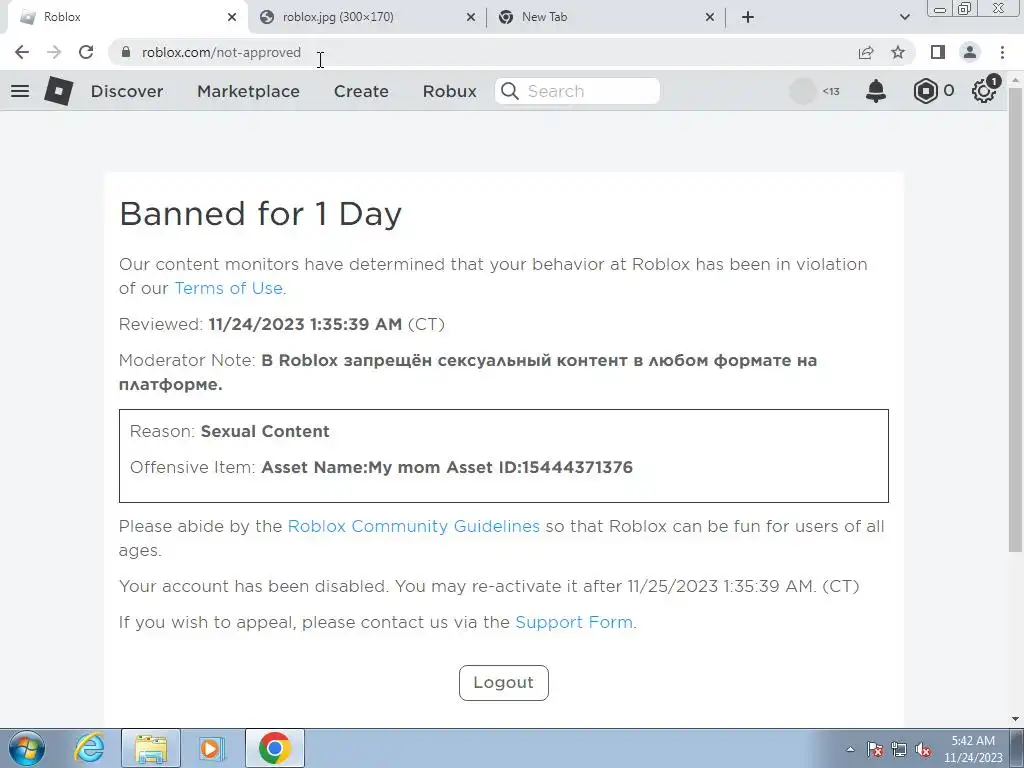Viewport: 1024px width, 768px height.
Task: Bookmark this page with the star
Action: [x=898, y=52]
